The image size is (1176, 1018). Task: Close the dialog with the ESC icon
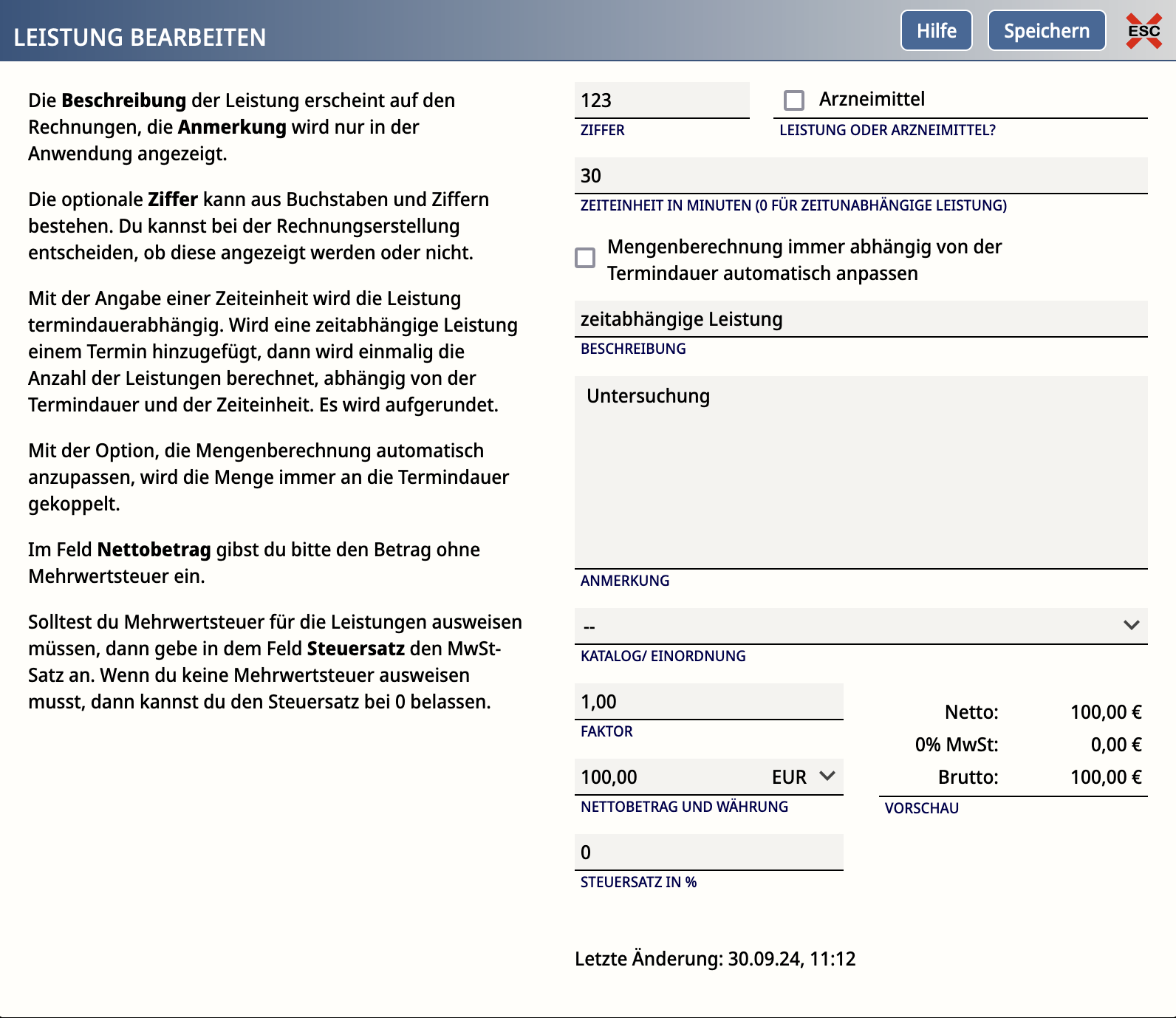[x=1143, y=31]
